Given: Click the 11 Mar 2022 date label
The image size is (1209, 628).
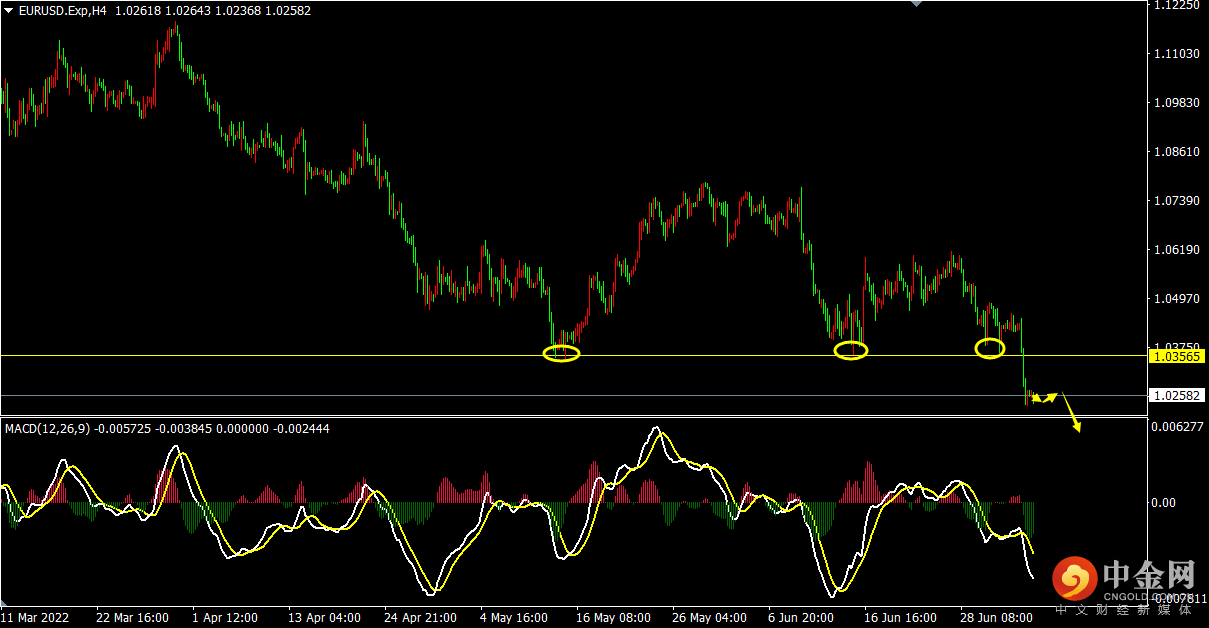Looking at the screenshot, I should (x=35, y=618).
